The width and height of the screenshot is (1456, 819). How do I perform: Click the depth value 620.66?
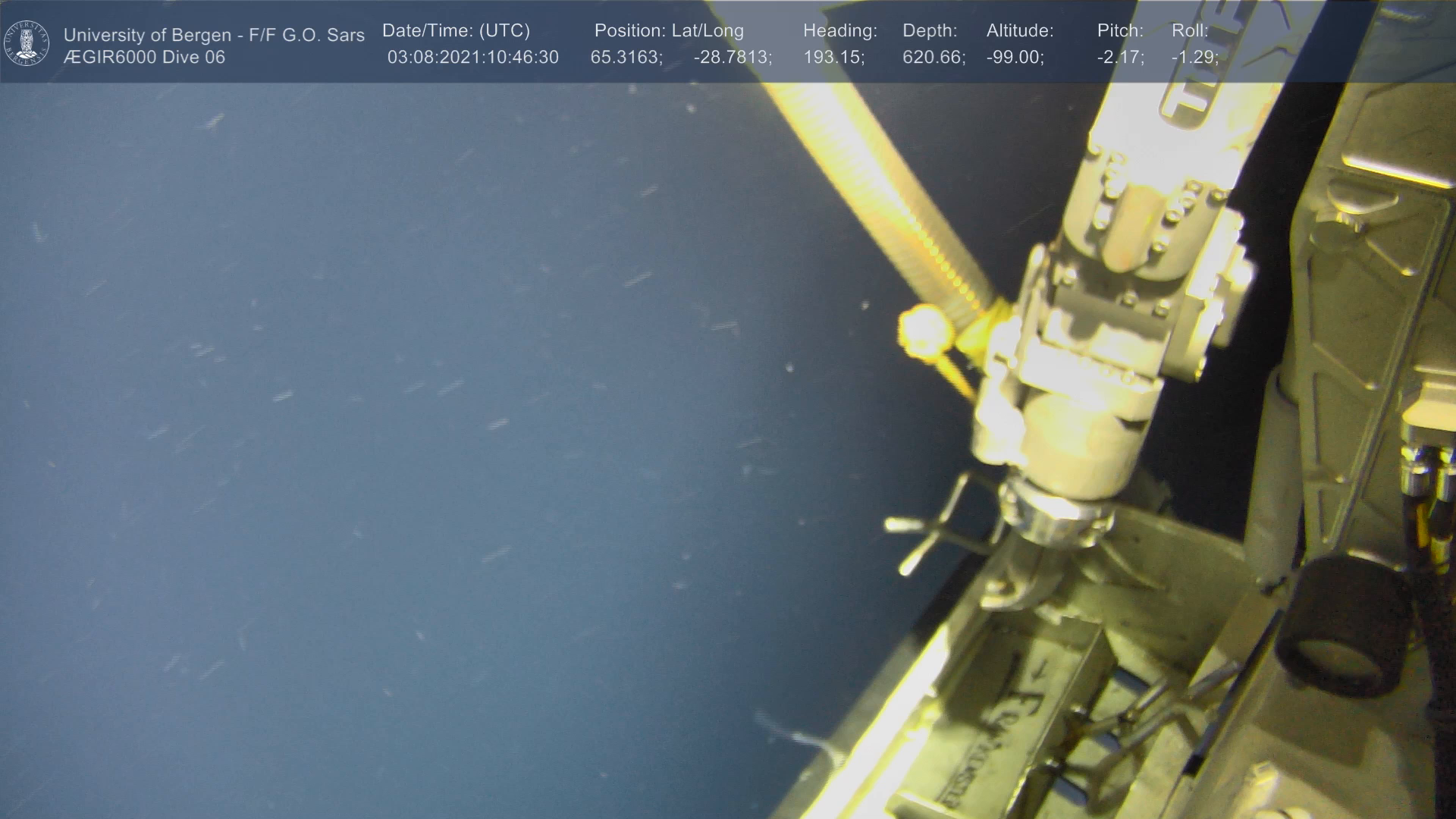(x=934, y=57)
